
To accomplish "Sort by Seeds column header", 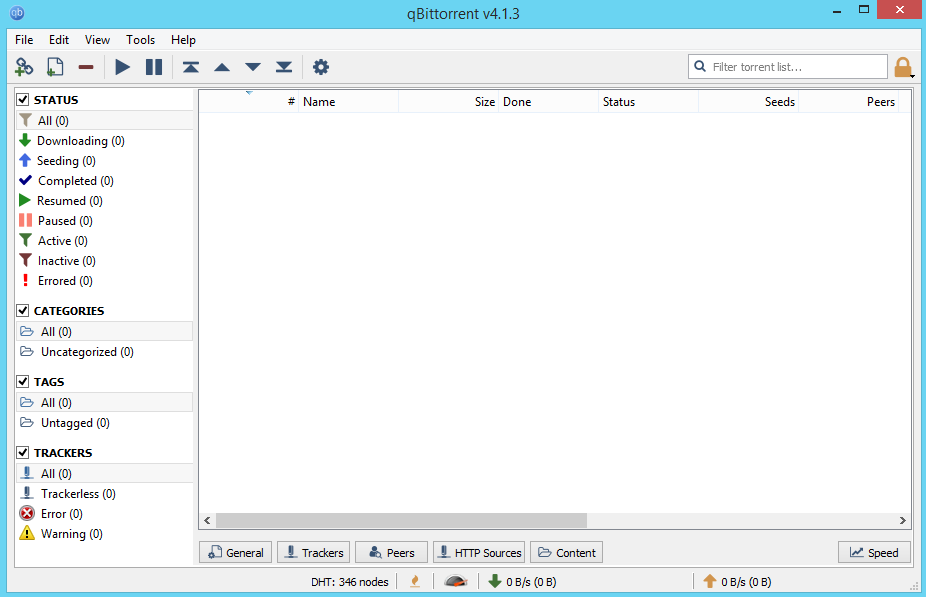I will click(x=748, y=102).
